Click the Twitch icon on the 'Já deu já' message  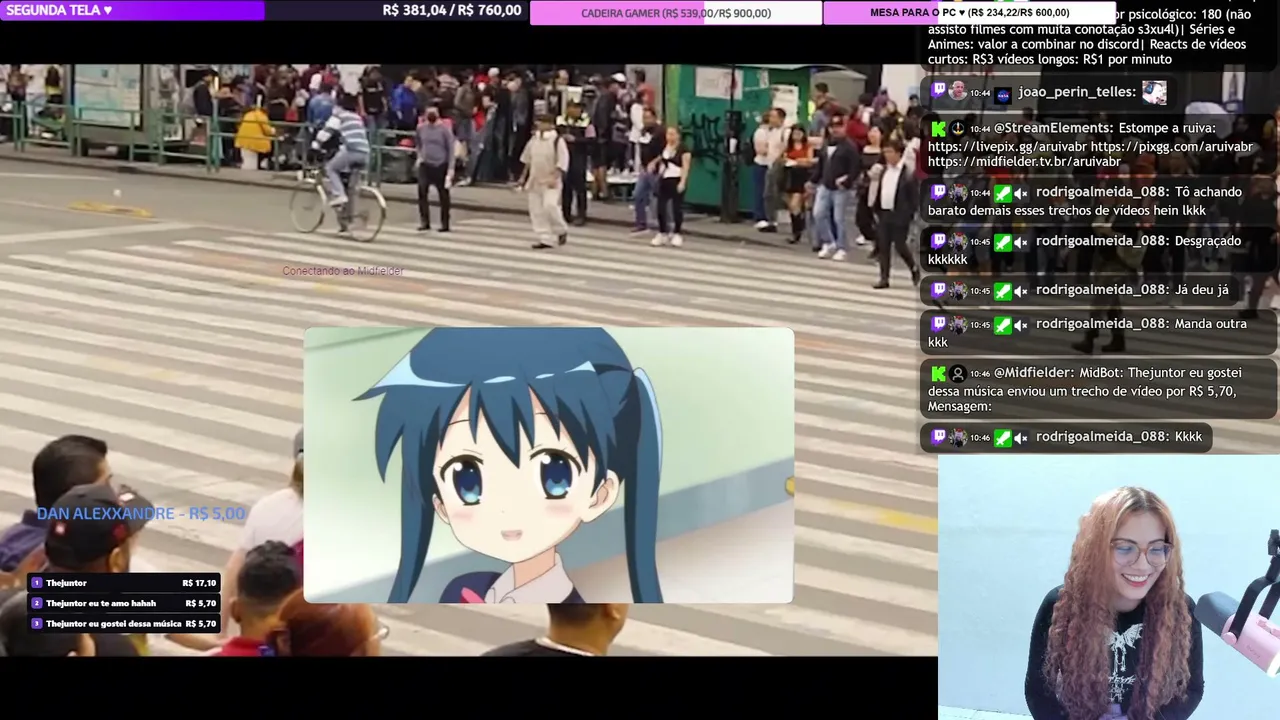pos(938,290)
